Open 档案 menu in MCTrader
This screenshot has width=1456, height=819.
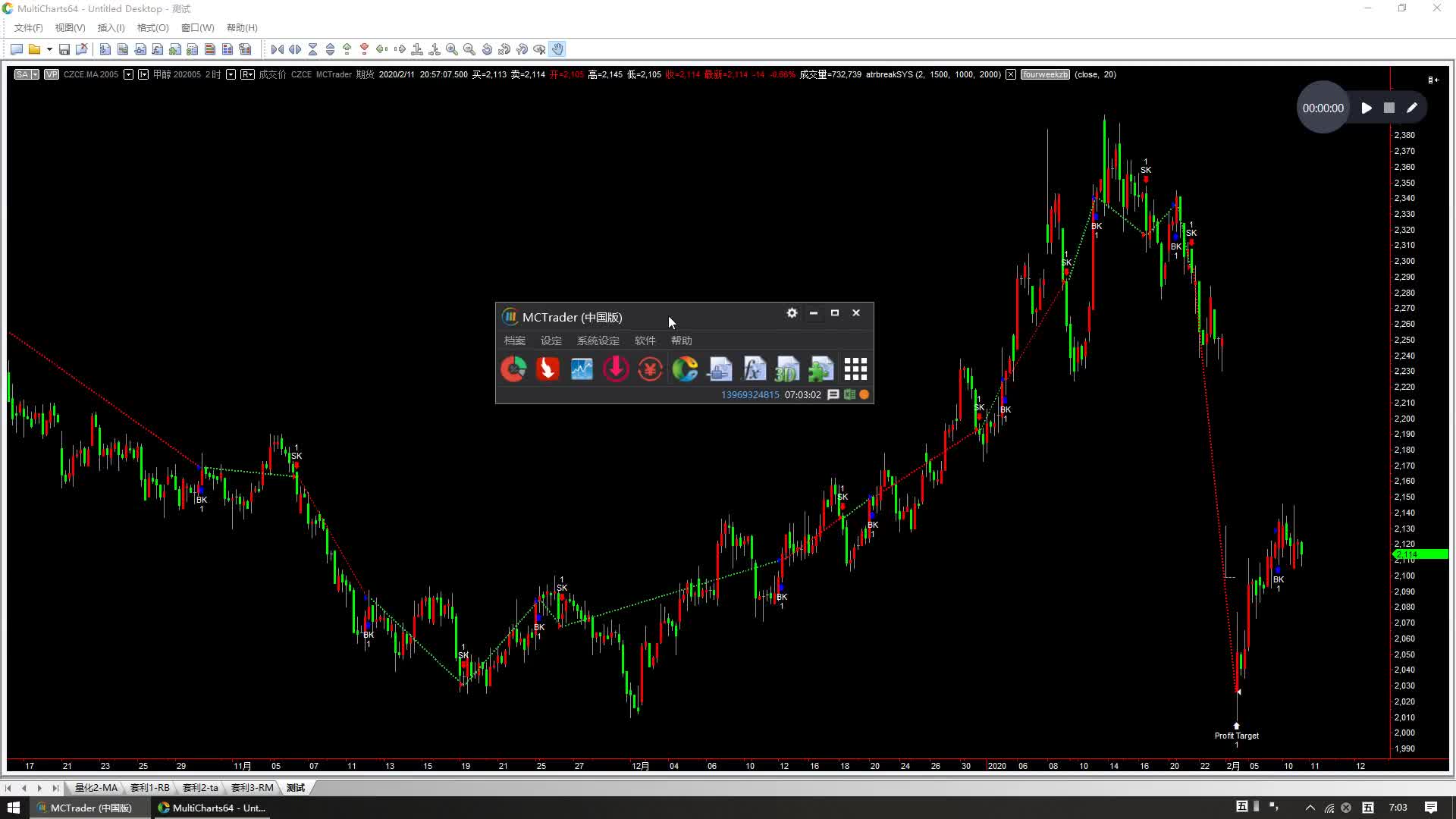pyautogui.click(x=515, y=340)
